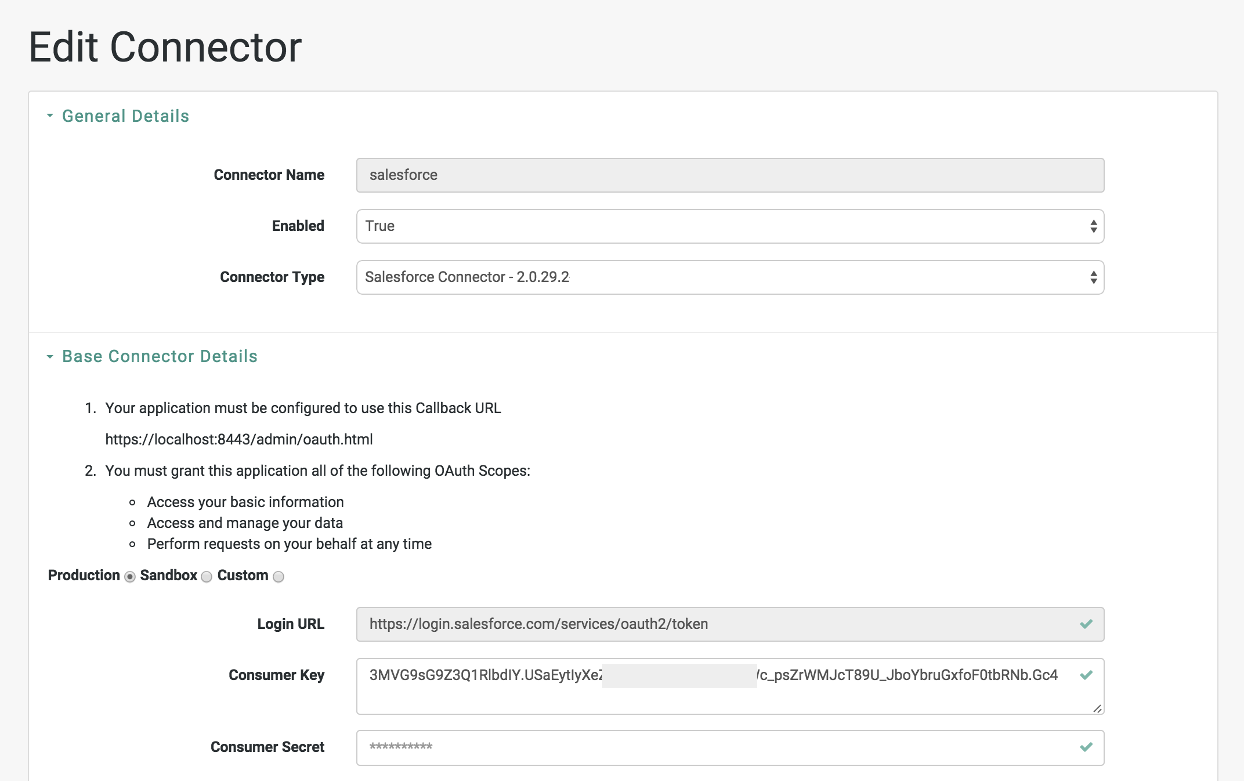1244x781 pixels.
Task: Click the Login URL green checkmark
Action: [x=1086, y=624]
